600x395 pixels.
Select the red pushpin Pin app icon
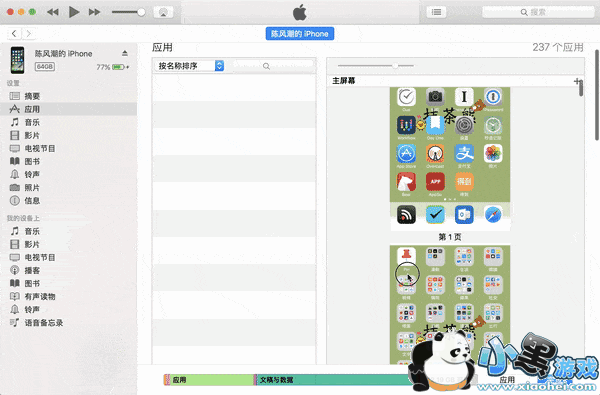click(406, 257)
